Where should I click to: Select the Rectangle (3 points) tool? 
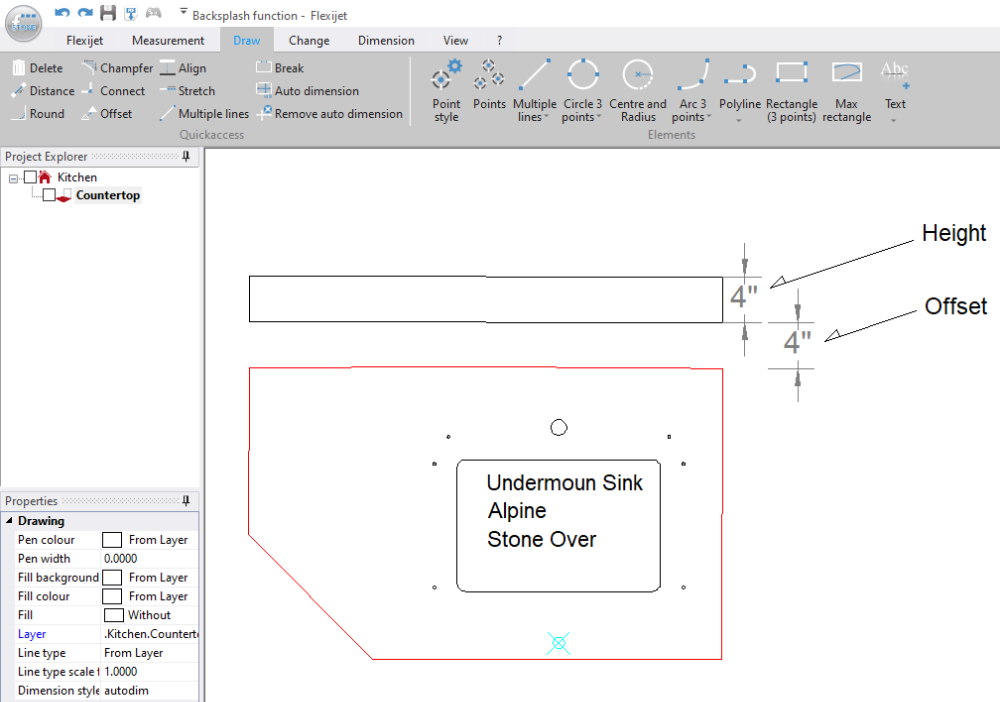tap(792, 90)
